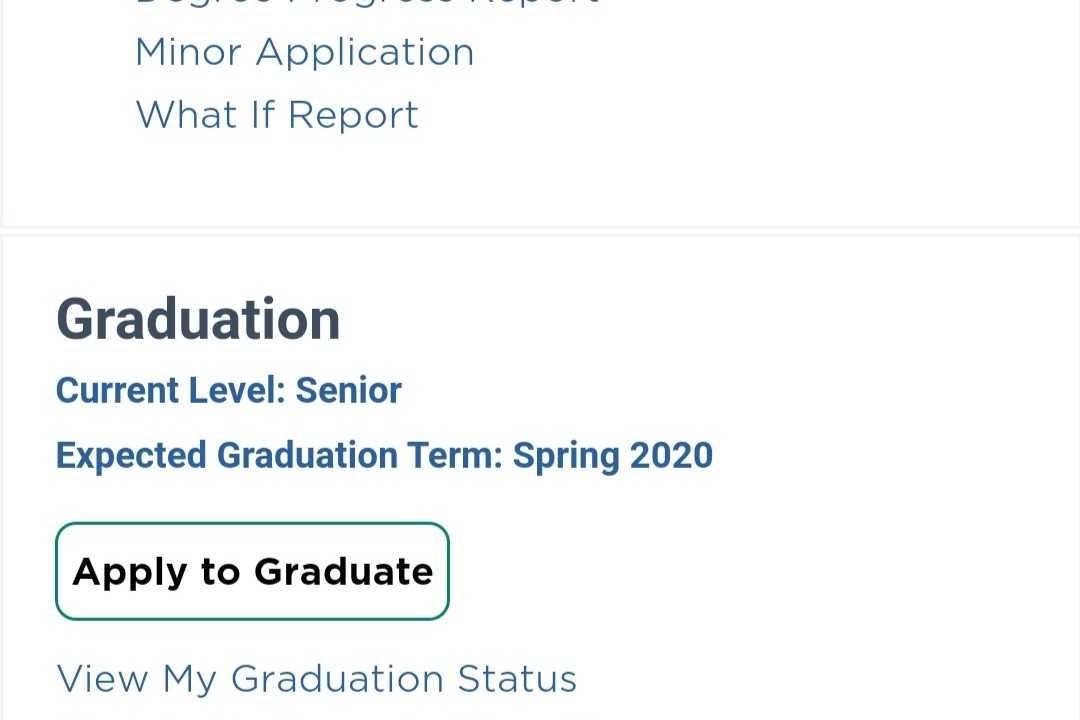
Task: View My Graduation Status link
Action: [316, 679]
